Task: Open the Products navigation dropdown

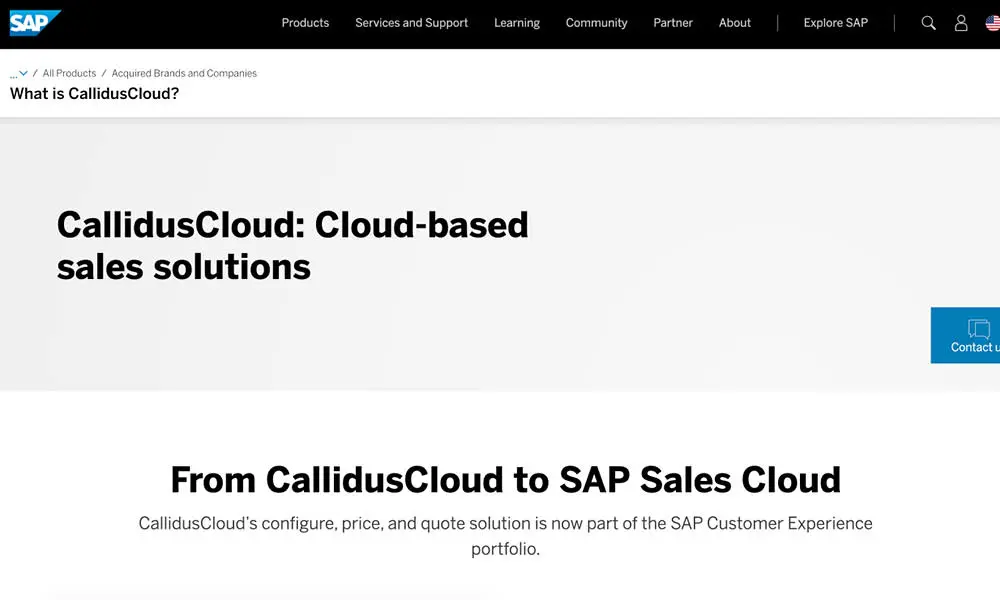Action: coord(305,22)
